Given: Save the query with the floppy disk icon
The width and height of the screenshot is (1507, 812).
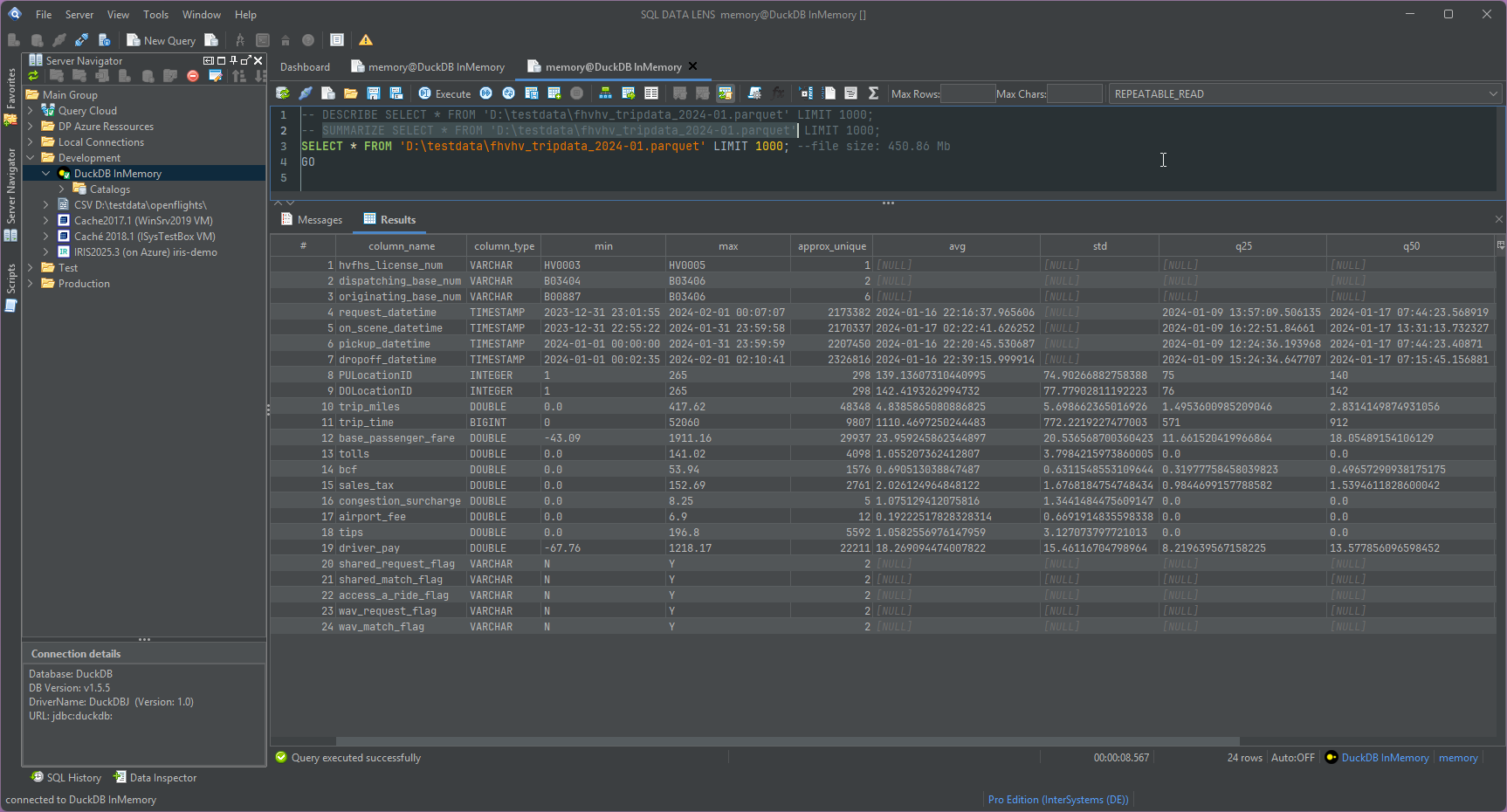Looking at the screenshot, I should pos(374,93).
